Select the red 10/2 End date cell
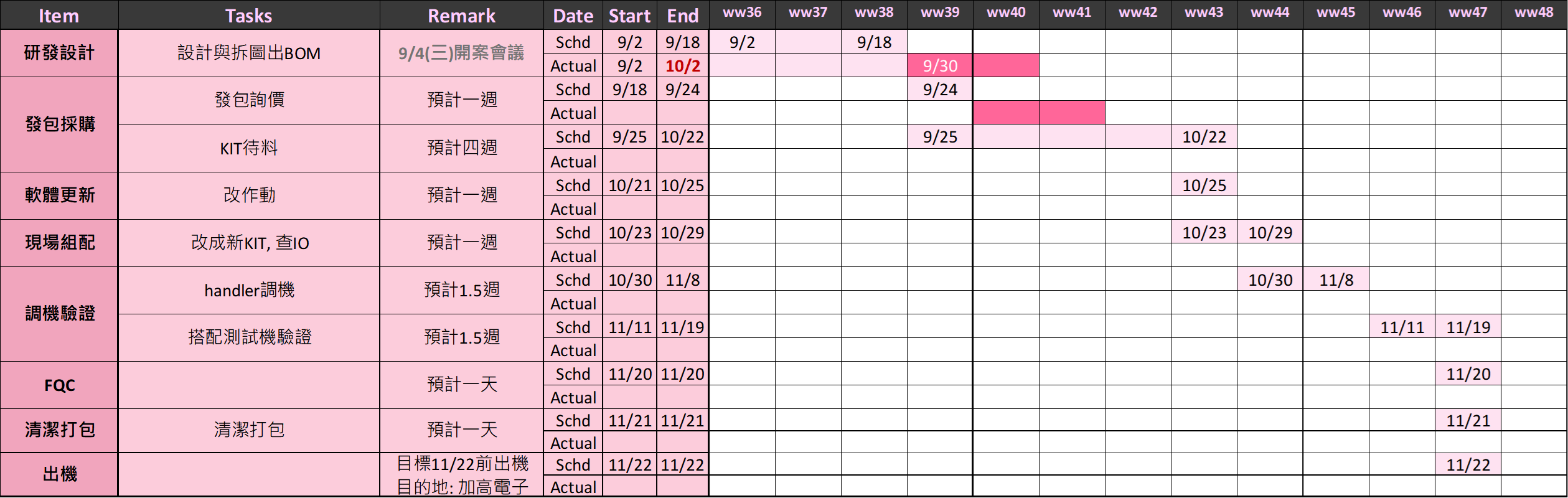The image size is (1568, 498). pyautogui.click(x=682, y=65)
